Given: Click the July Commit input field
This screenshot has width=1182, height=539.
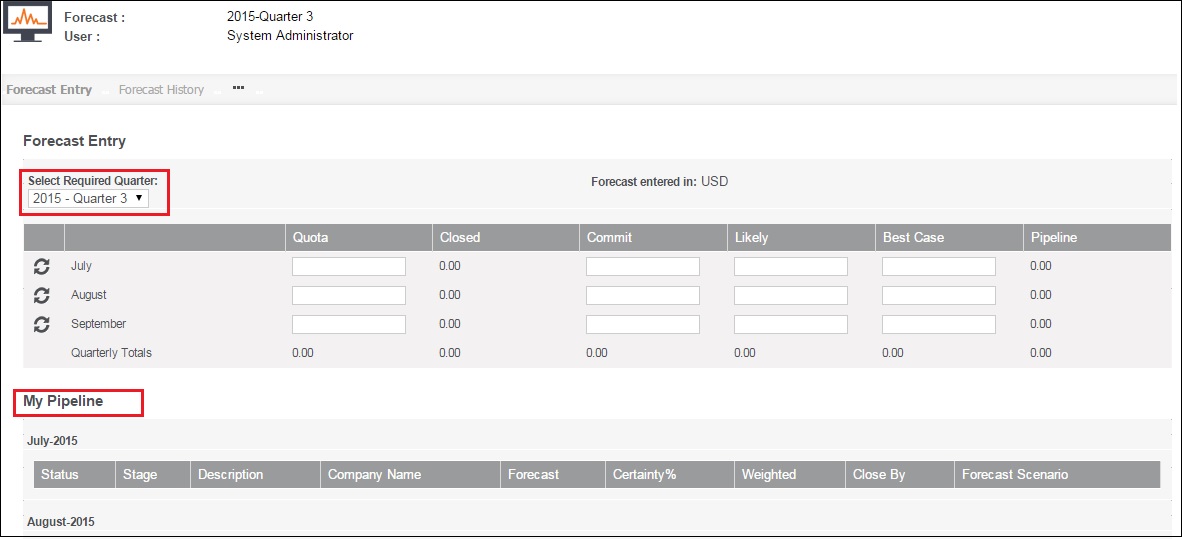Looking at the screenshot, I should 643,266.
